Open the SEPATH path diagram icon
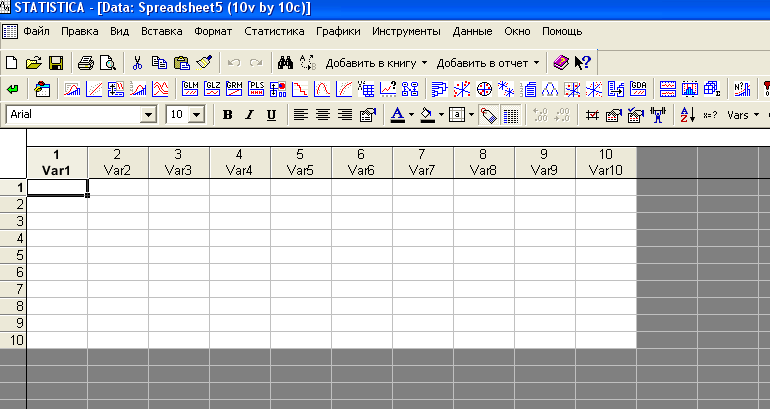This screenshot has height=409, width=770. [x=410, y=89]
